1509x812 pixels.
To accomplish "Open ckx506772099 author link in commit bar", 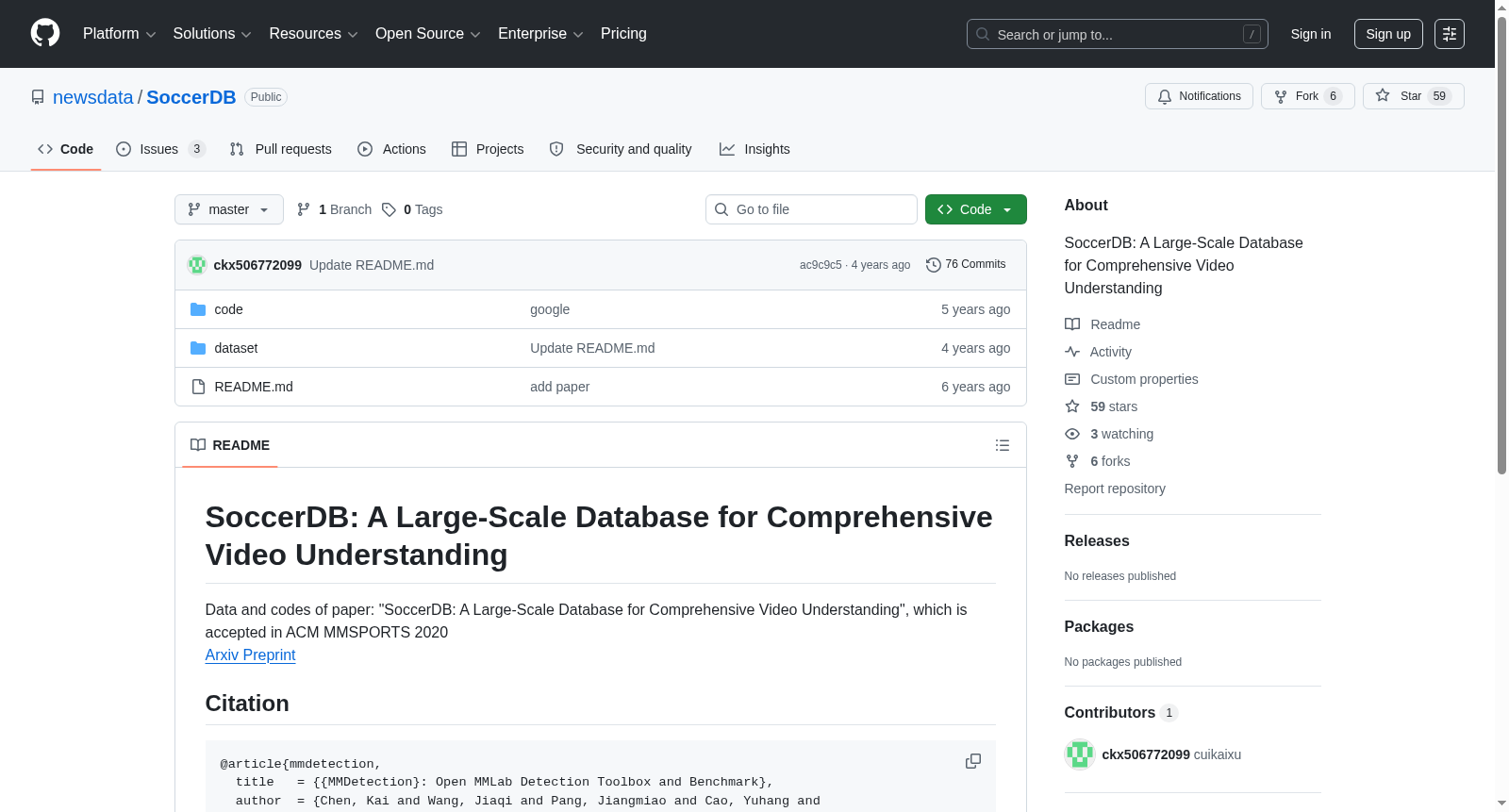I will click(x=257, y=265).
